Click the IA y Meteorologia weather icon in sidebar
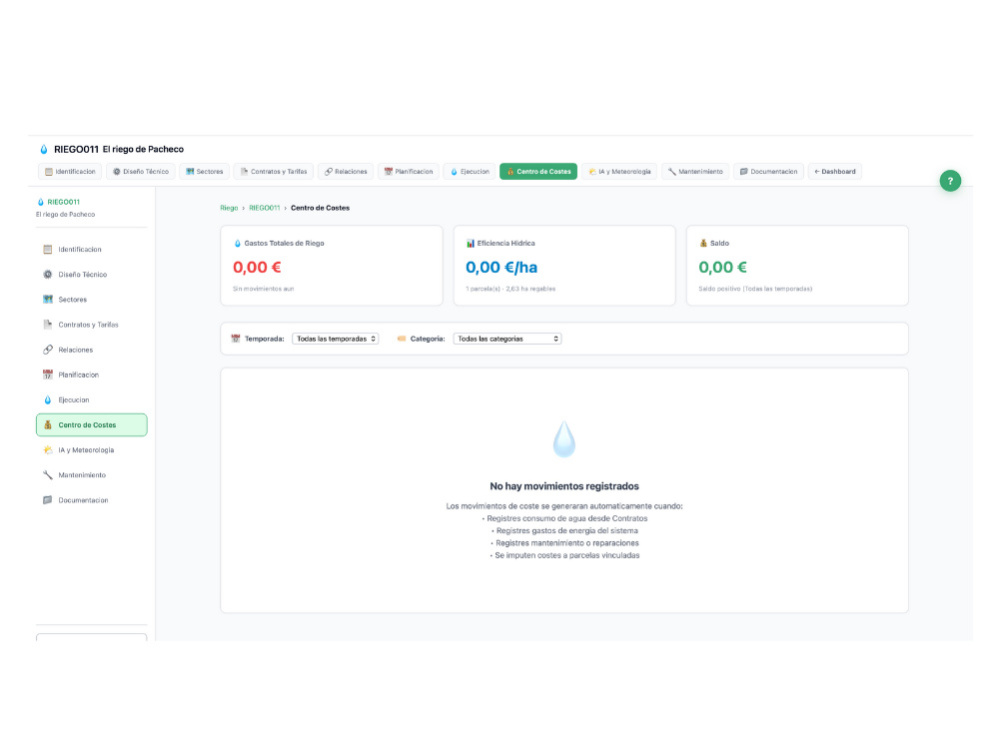 click(x=48, y=450)
